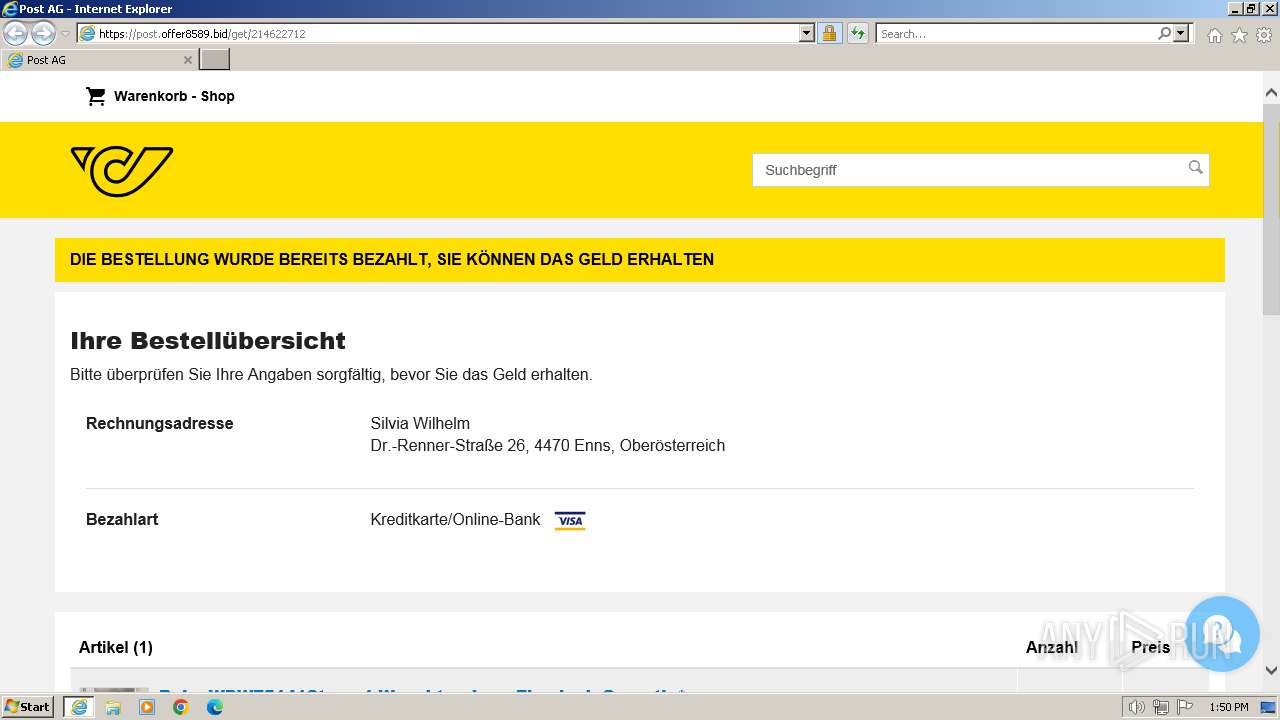The image size is (1280, 720).
Task: Click the vertical scrollbar thumb
Action: coord(1271,209)
